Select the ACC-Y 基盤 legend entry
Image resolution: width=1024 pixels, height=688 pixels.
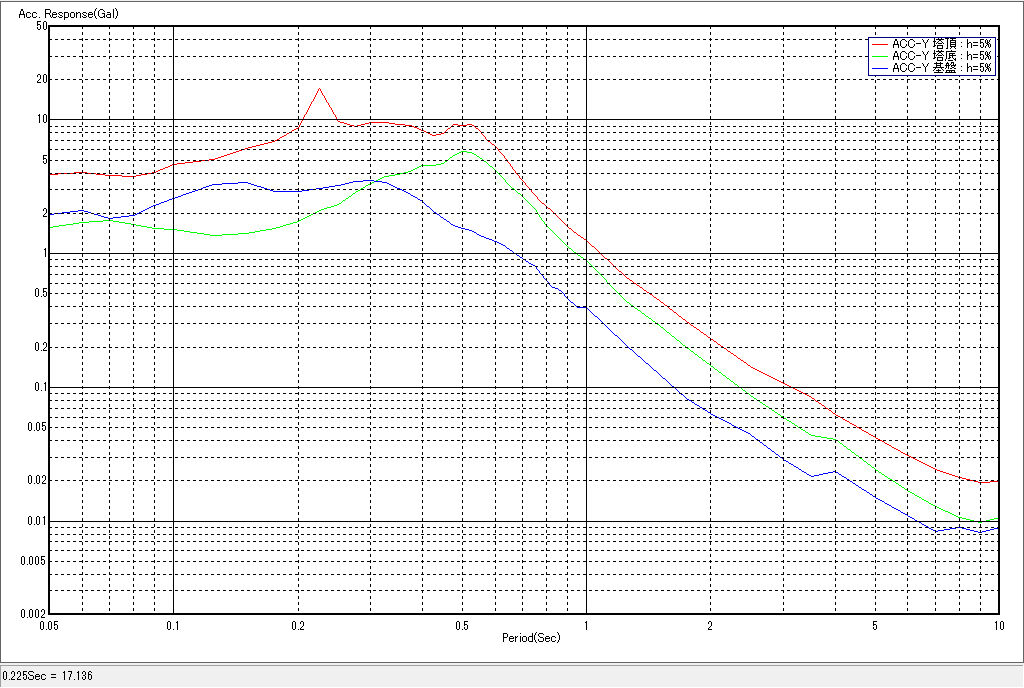point(941,68)
